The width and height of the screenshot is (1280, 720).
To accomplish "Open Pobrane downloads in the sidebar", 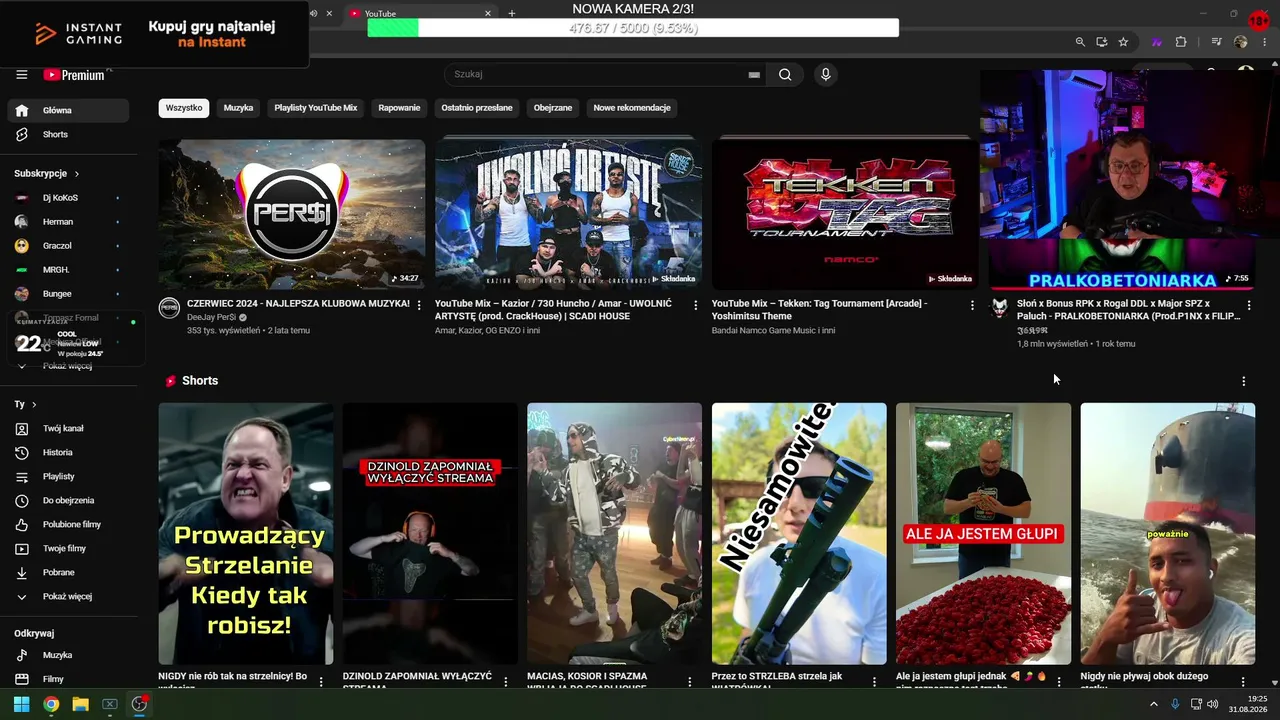I will pyautogui.click(x=68, y=572).
